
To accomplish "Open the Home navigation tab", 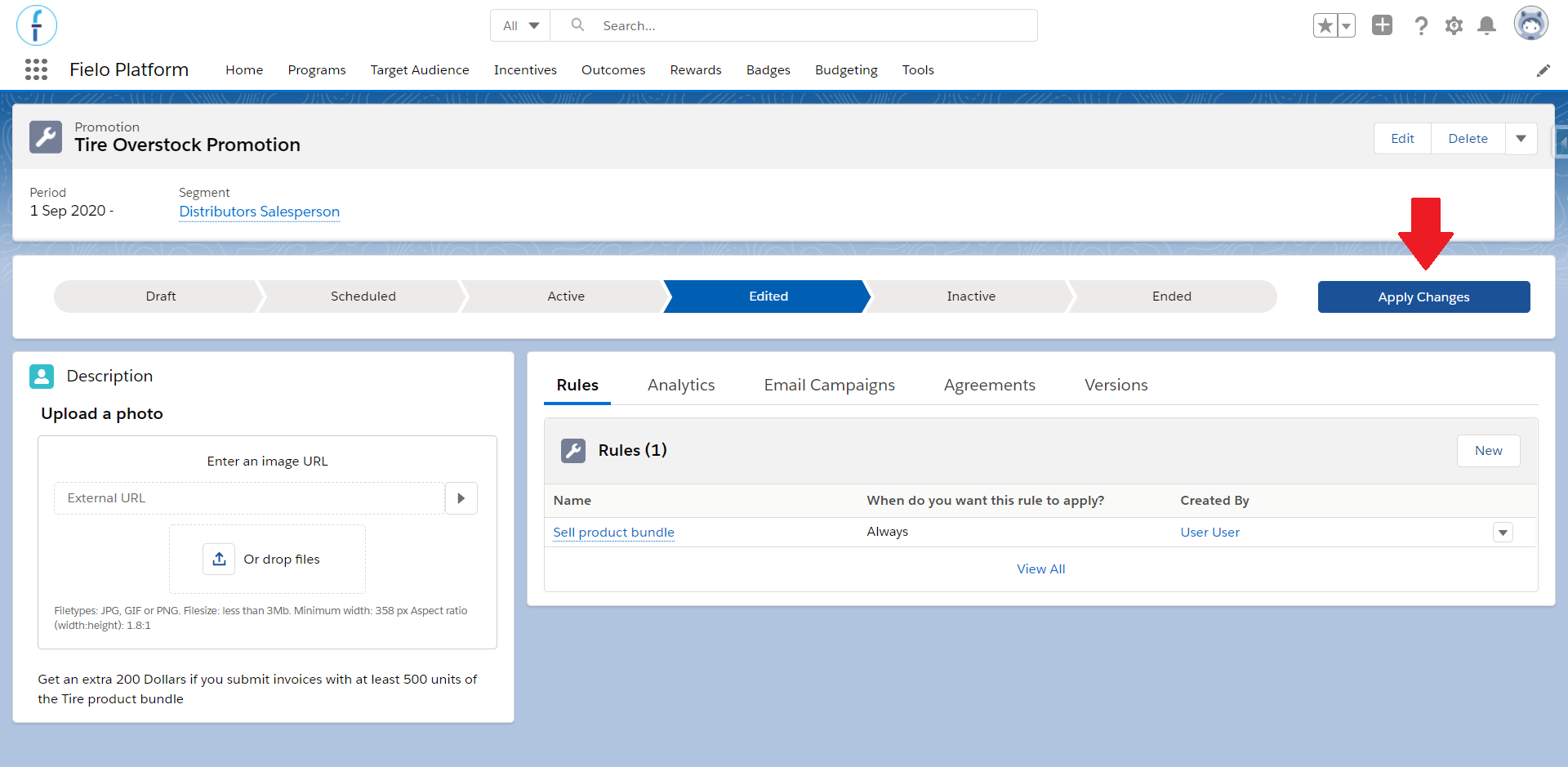I will pos(244,70).
